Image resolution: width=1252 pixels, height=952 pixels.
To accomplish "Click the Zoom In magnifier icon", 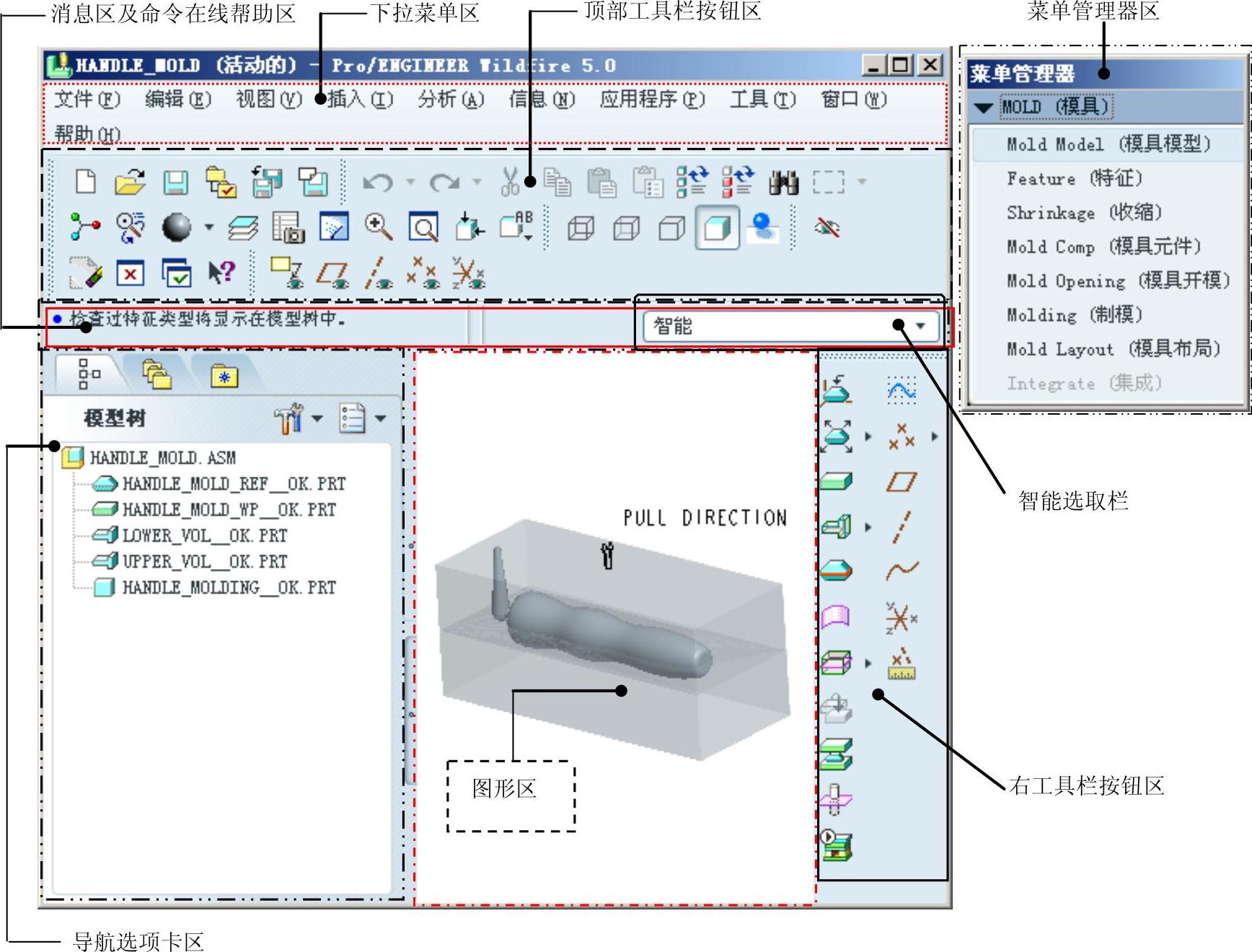I will point(378,227).
